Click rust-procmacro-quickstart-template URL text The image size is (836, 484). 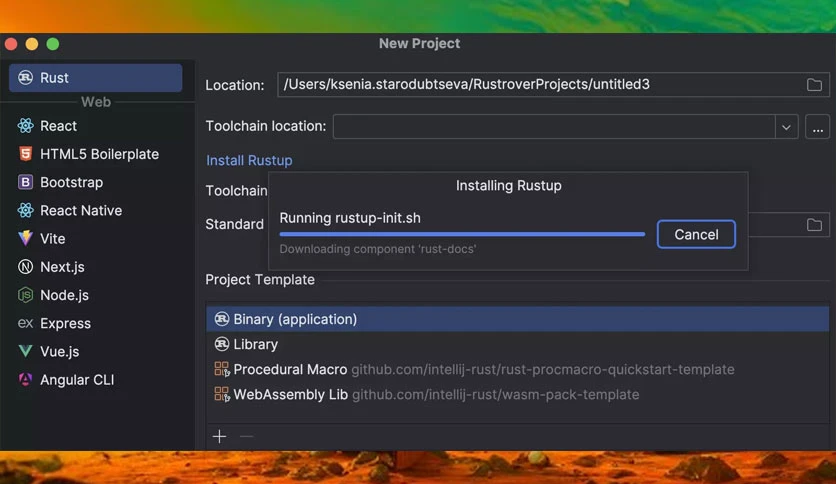[x=543, y=369]
